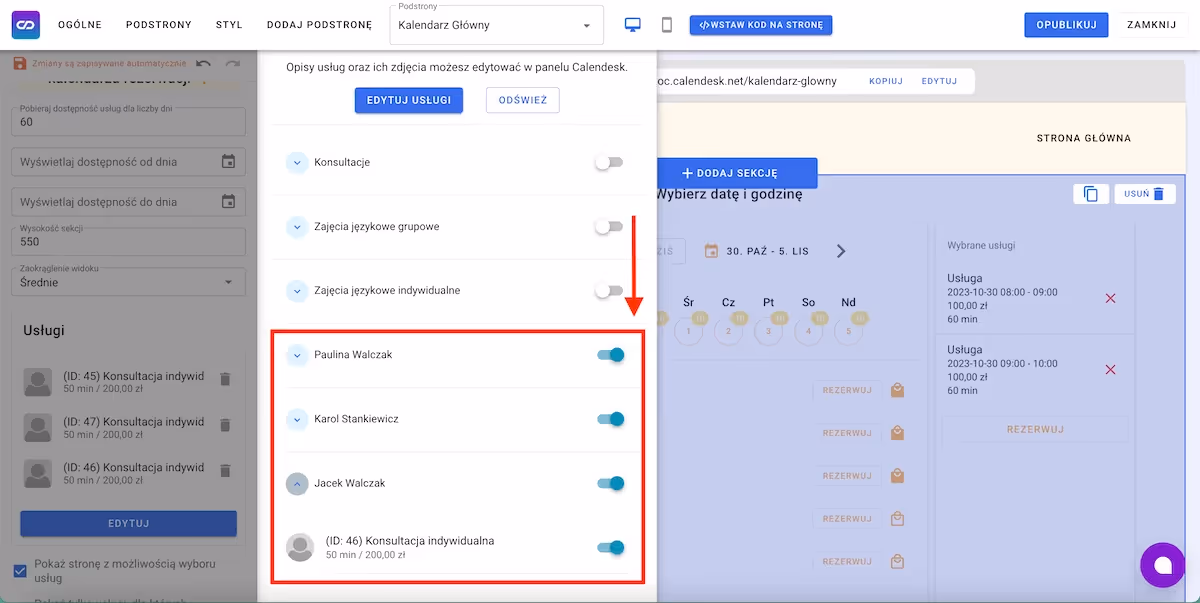1200x603 pixels.
Task: Click the undo arrow icon
Action: pyautogui.click(x=204, y=64)
